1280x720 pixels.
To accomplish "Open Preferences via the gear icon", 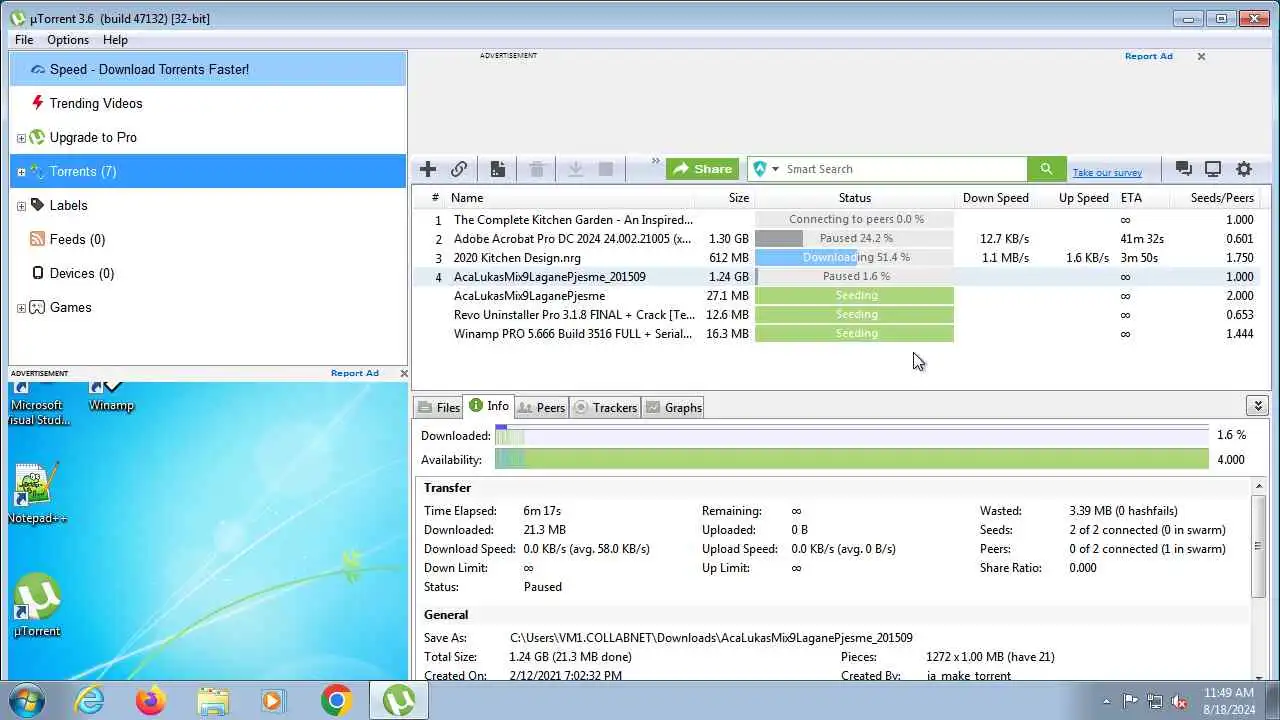I will [1244, 169].
